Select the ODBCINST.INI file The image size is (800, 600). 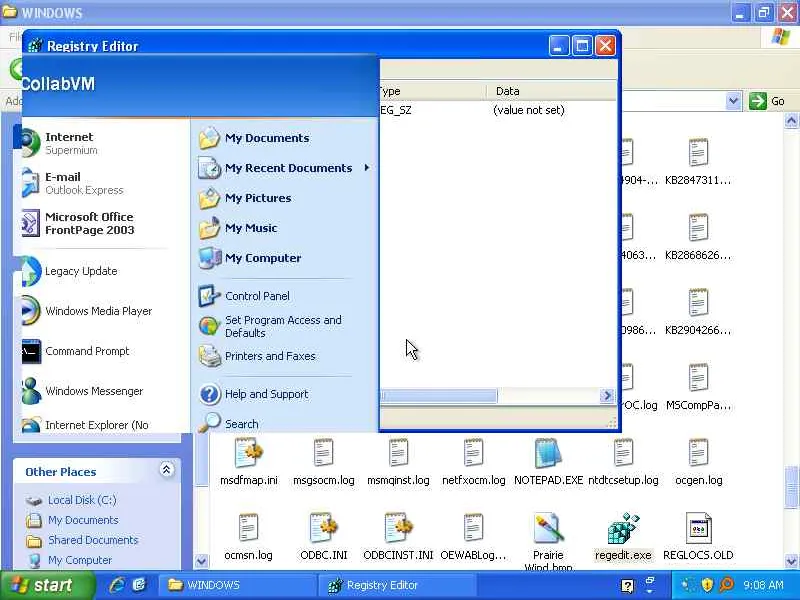[x=398, y=536]
